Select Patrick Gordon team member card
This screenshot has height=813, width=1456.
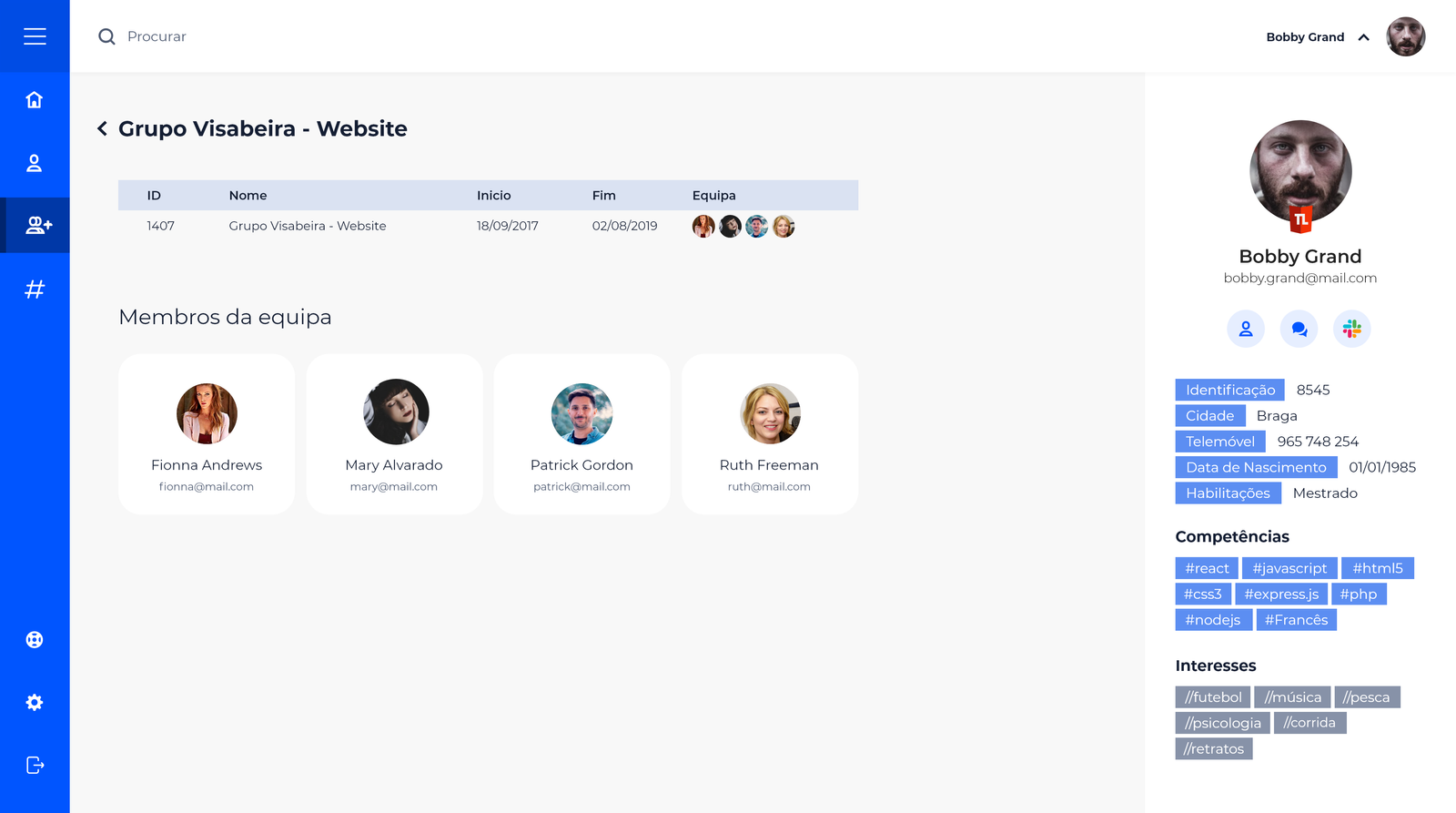click(581, 434)
